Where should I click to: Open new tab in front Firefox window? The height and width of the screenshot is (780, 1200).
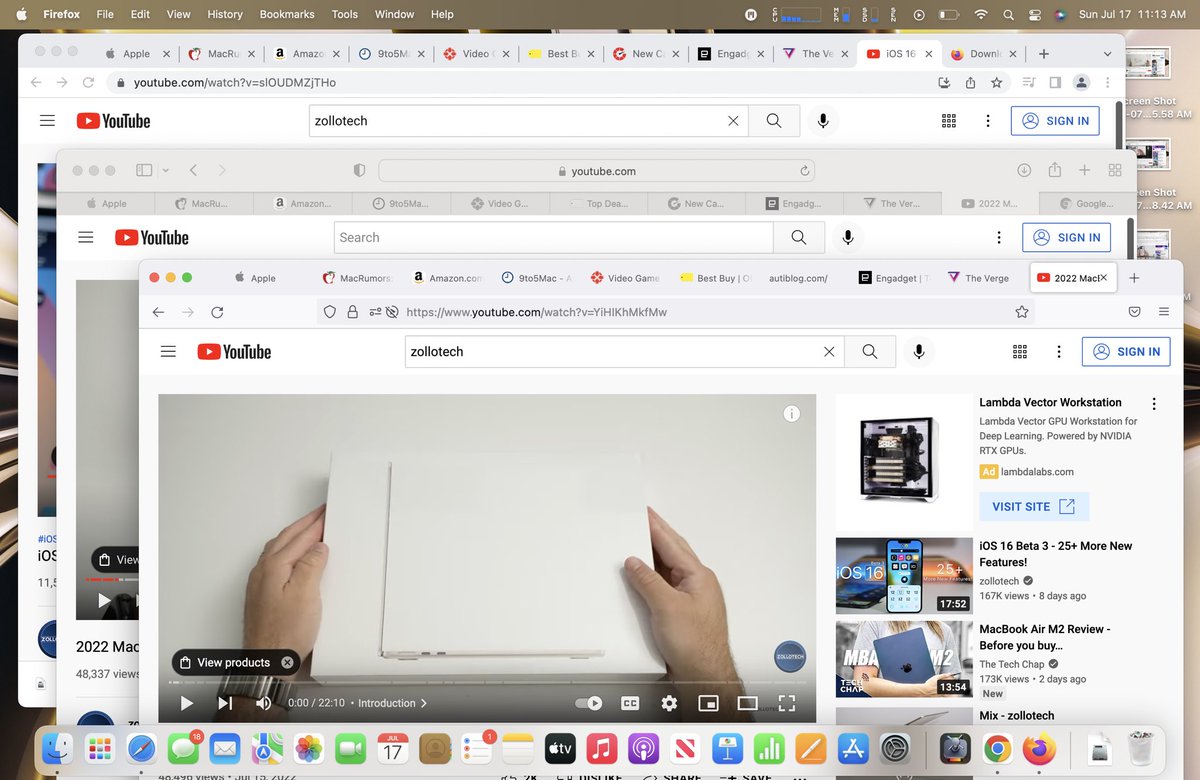tap(1134, 278)
